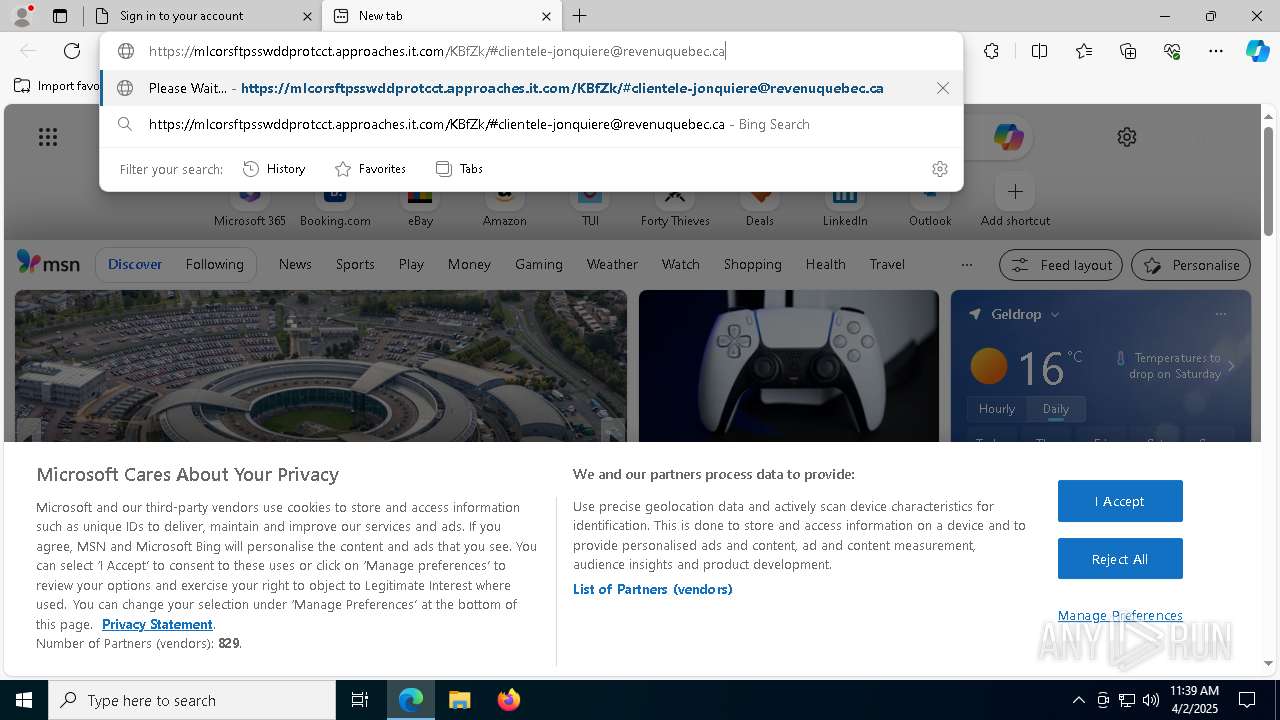
Task: Select the Following feed toggle
Action: click(x=214, y=265)
